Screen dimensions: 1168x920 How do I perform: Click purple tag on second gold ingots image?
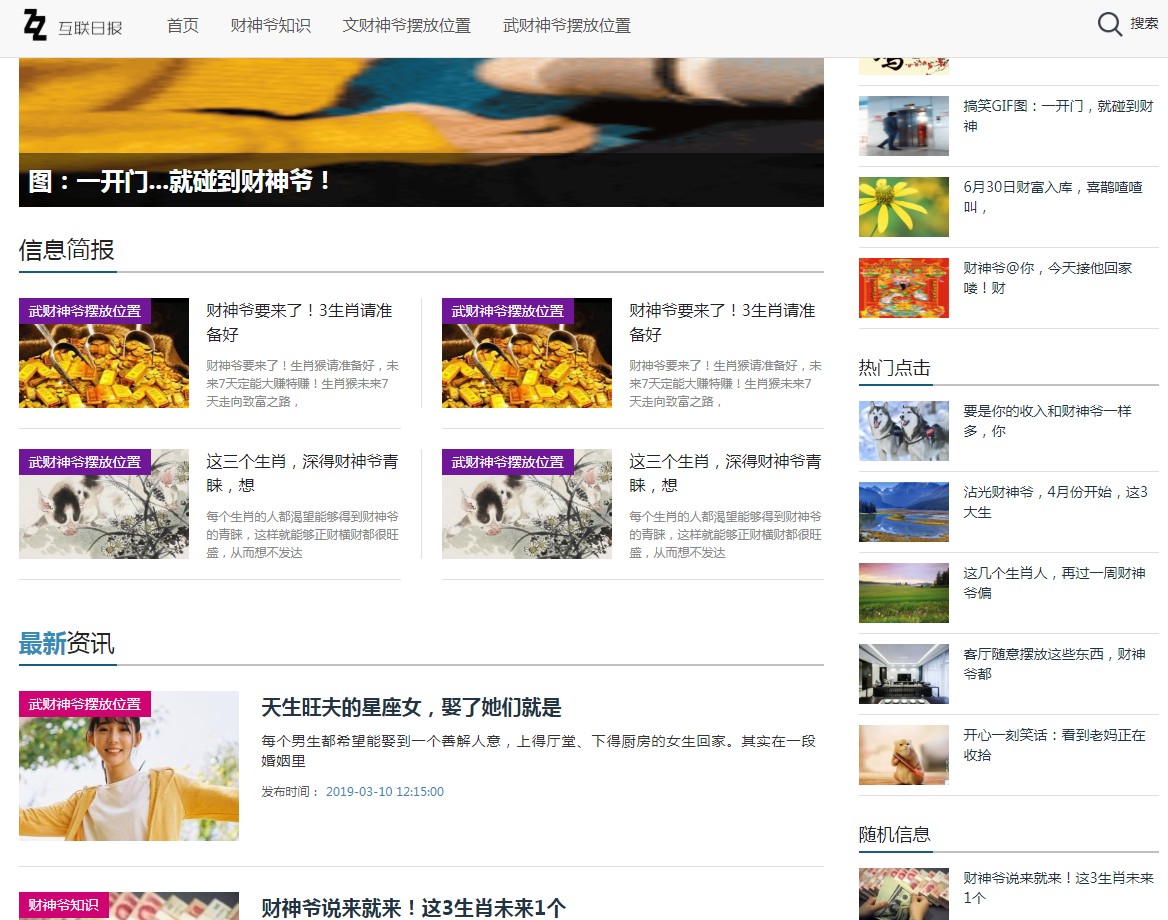click(508, 311)
